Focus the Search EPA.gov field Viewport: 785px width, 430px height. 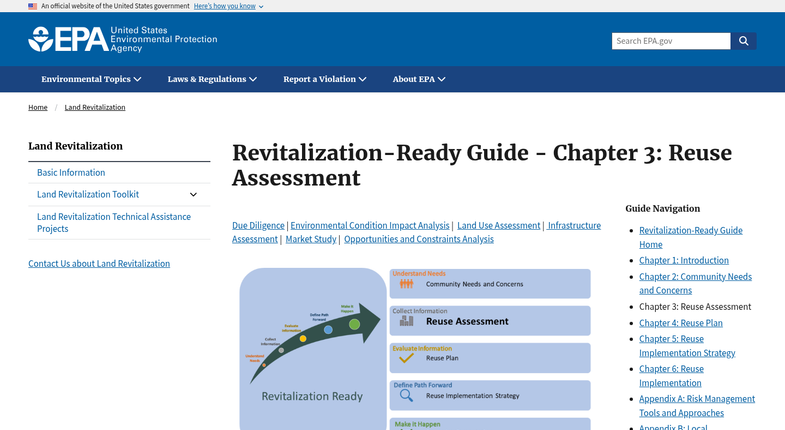click(x=671, y=41)
